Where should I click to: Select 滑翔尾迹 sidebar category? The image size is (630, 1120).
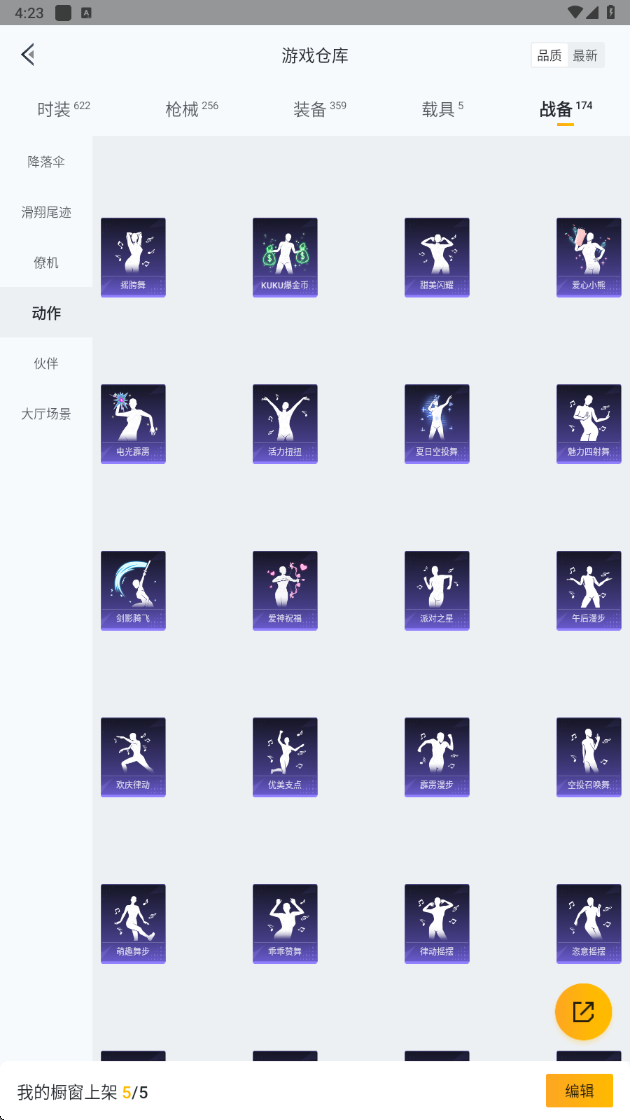click(46, 212)
